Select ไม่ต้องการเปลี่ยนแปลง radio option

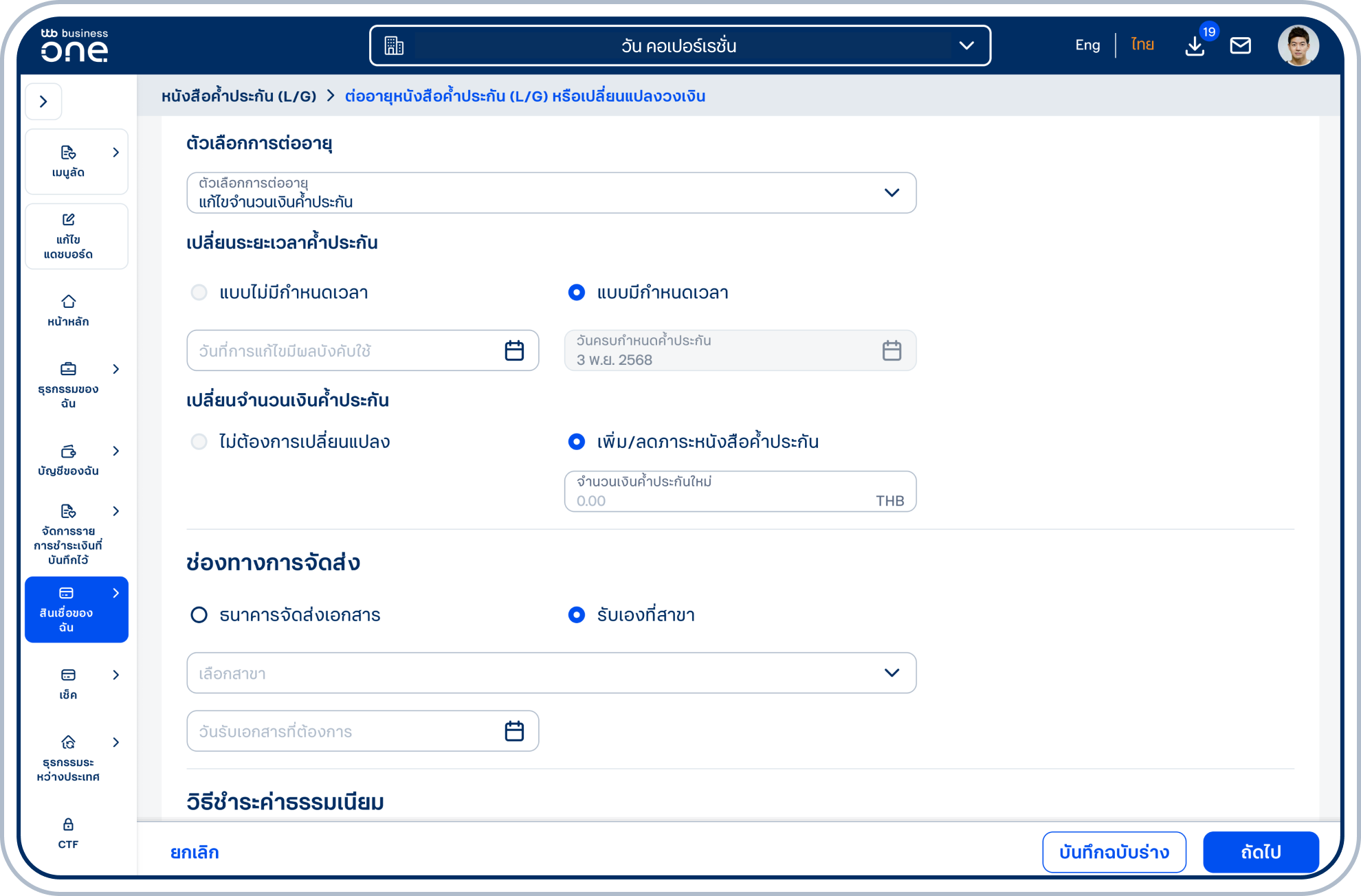click(199, 442)
